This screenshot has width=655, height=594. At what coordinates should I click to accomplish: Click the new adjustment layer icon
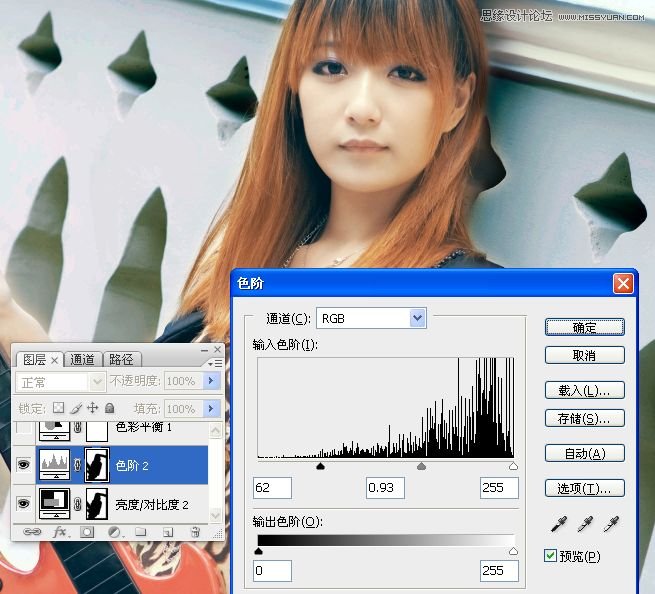pyautogui.click(x=114, y=532)
